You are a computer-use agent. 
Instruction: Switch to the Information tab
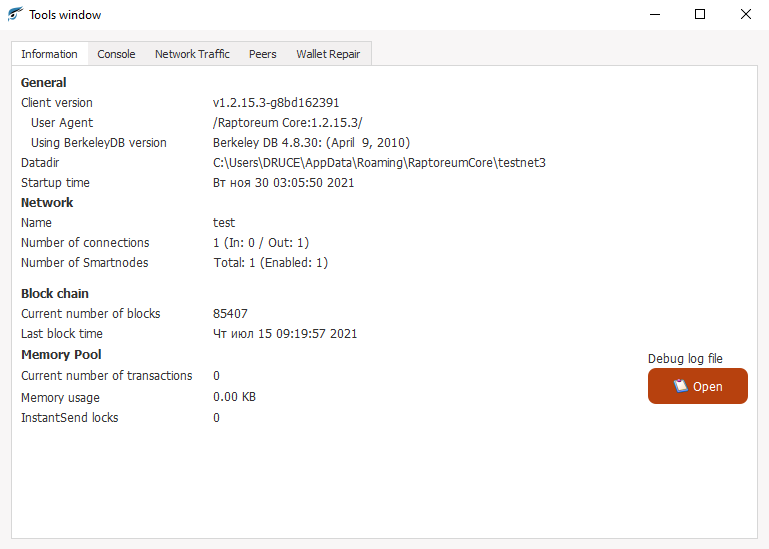50,54
